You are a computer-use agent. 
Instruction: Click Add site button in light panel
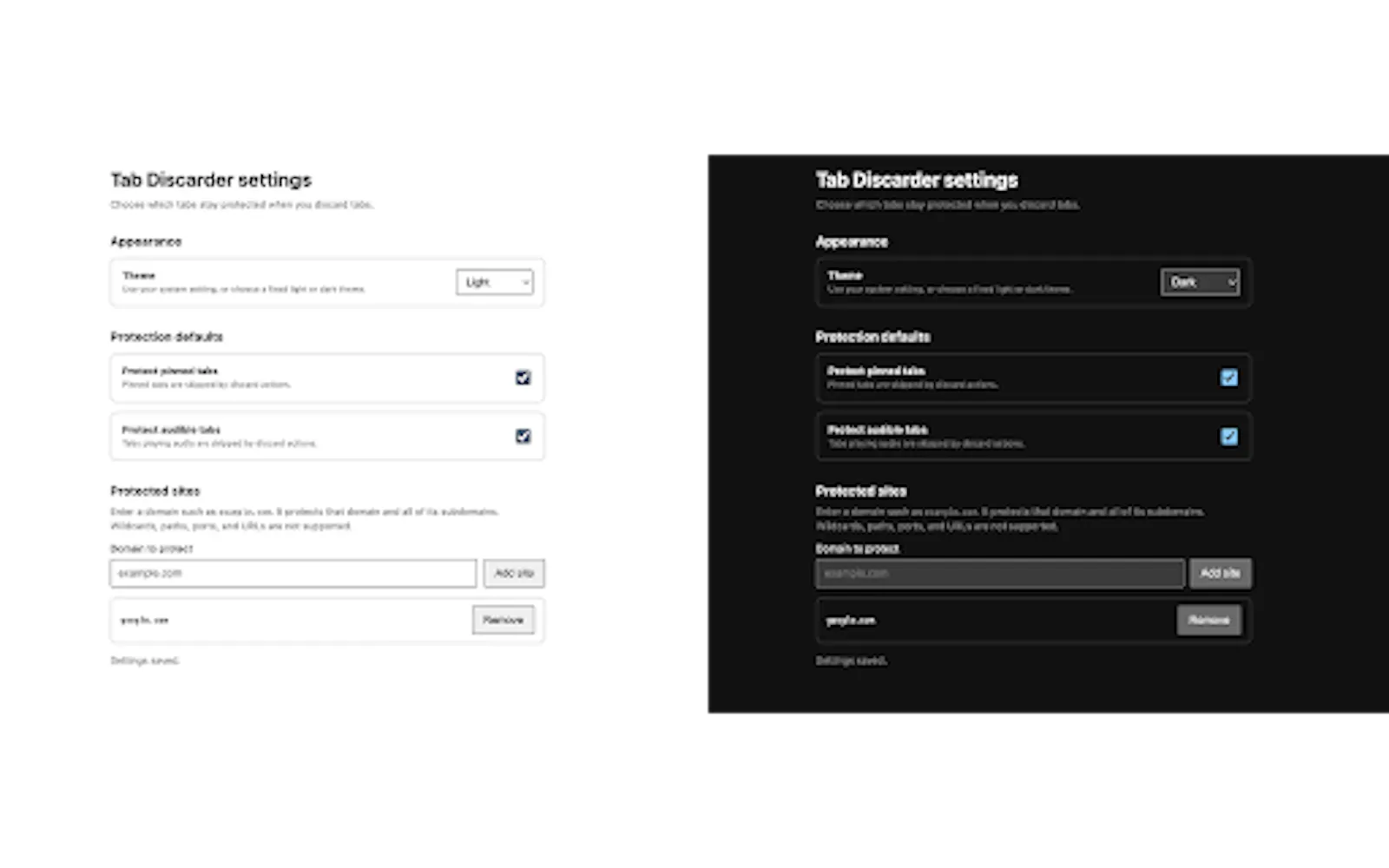514,574
